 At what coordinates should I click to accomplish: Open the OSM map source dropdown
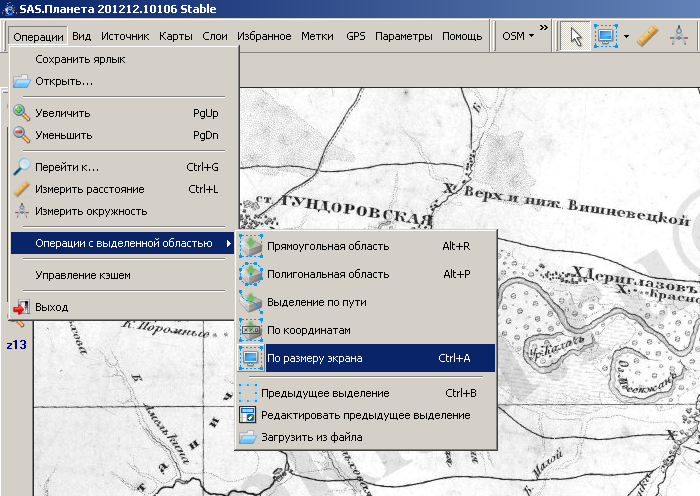518,36
